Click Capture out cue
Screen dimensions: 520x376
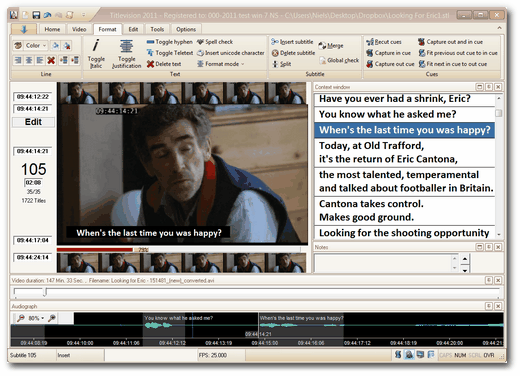[x=390, y=64]
